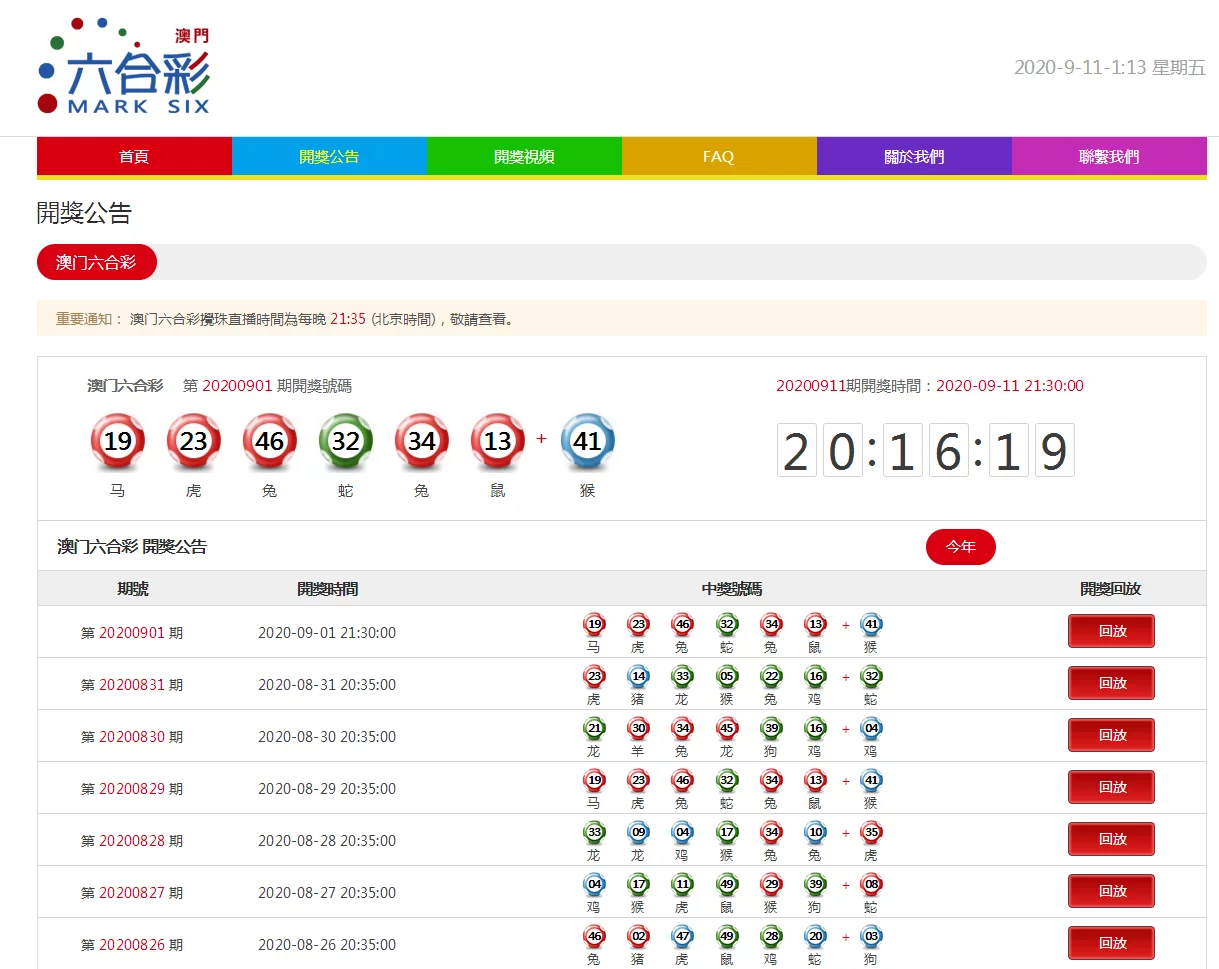Click the countdown timer display
Image resolution: width=1219 pixels, height=969 pixels.
click(x=926, y=451)
